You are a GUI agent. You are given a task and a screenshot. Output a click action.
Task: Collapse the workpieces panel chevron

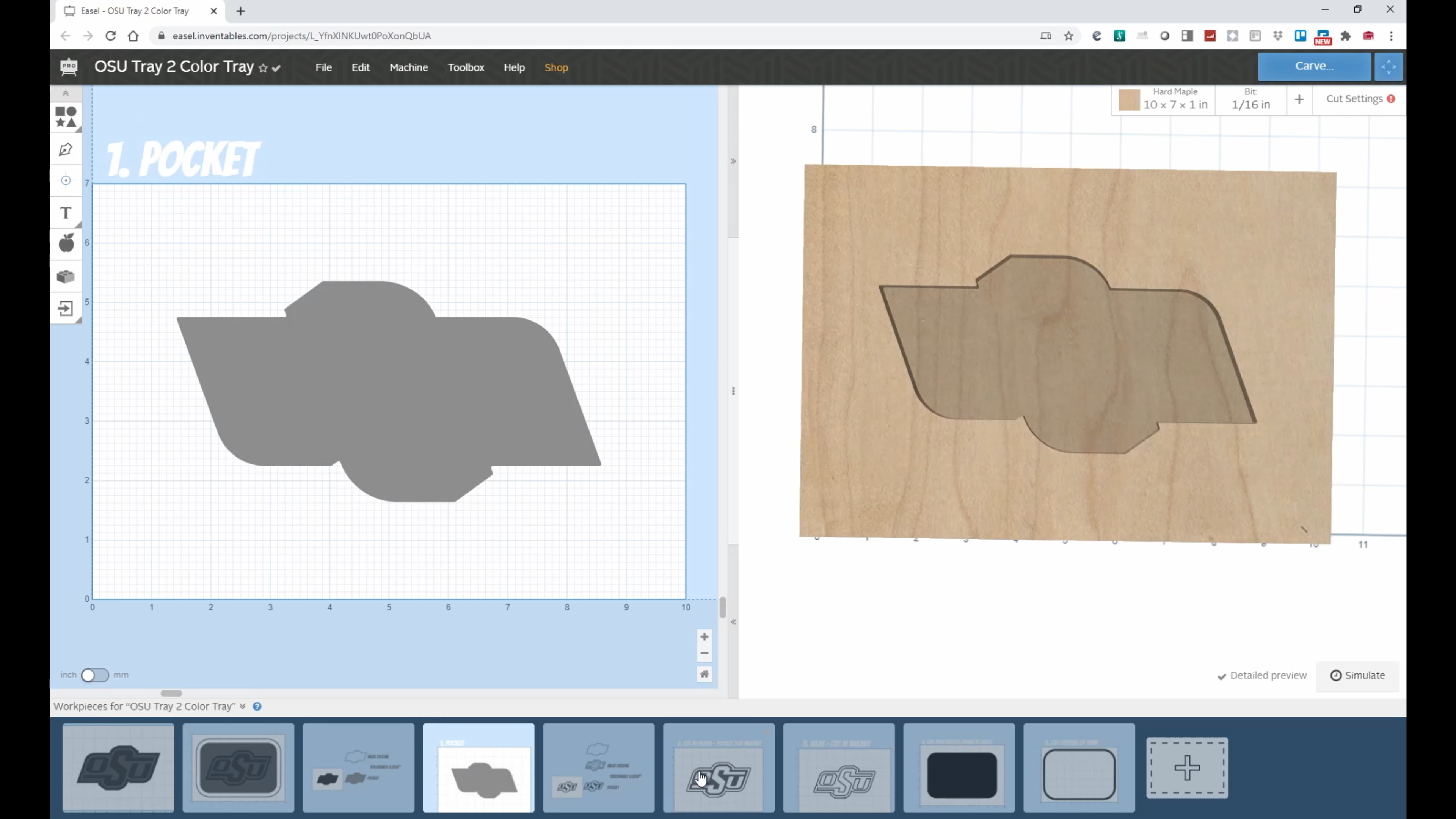pos(243,706)
